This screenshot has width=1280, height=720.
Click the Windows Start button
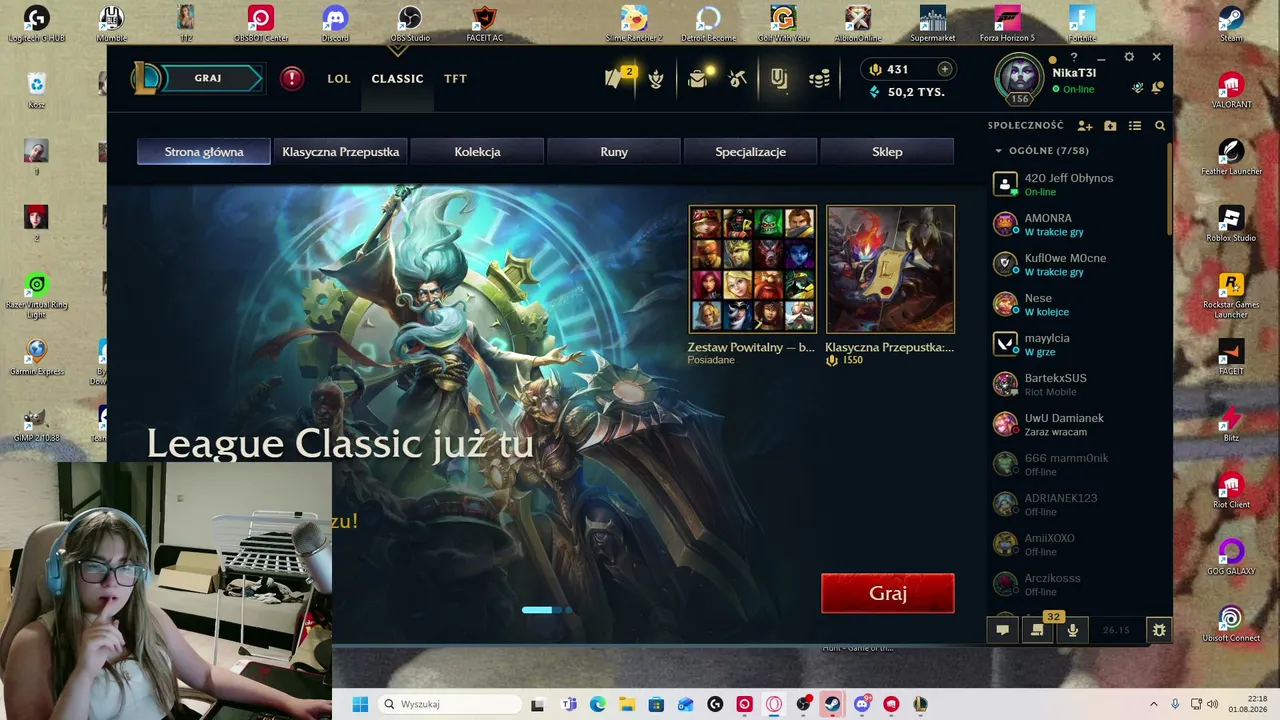pos(360,704)
